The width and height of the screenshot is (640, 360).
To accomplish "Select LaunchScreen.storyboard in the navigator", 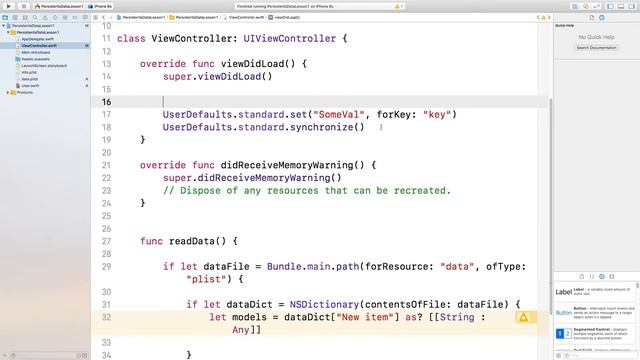I will [x=45, y=65].
